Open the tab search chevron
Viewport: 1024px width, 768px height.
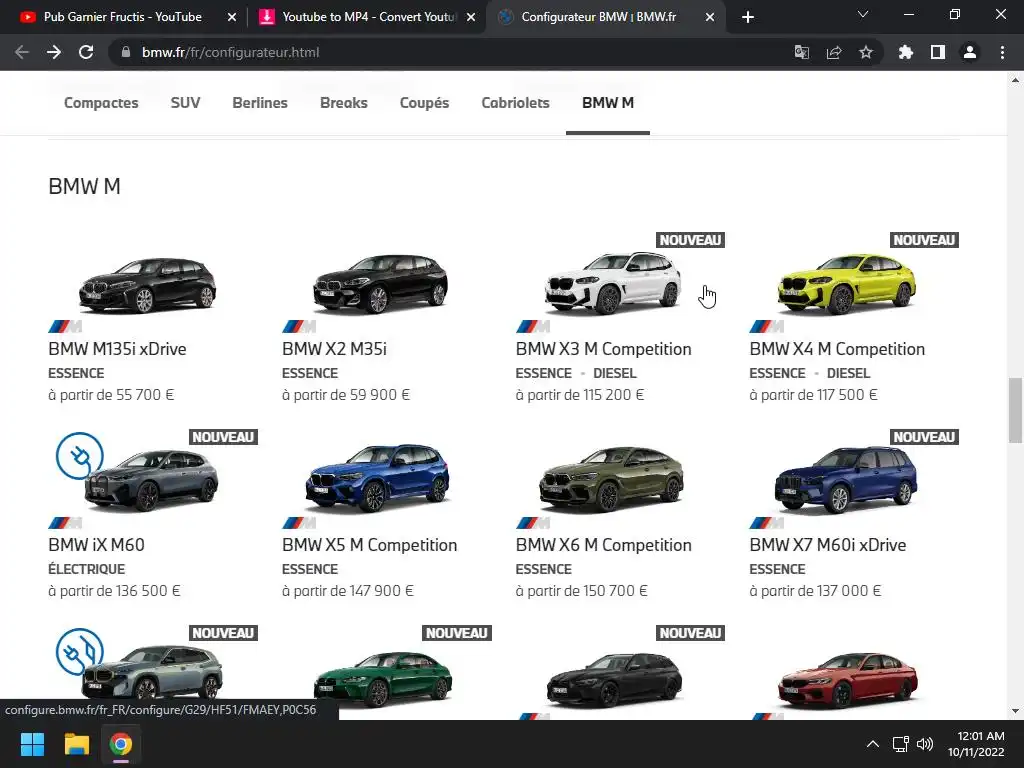point(863,14)
